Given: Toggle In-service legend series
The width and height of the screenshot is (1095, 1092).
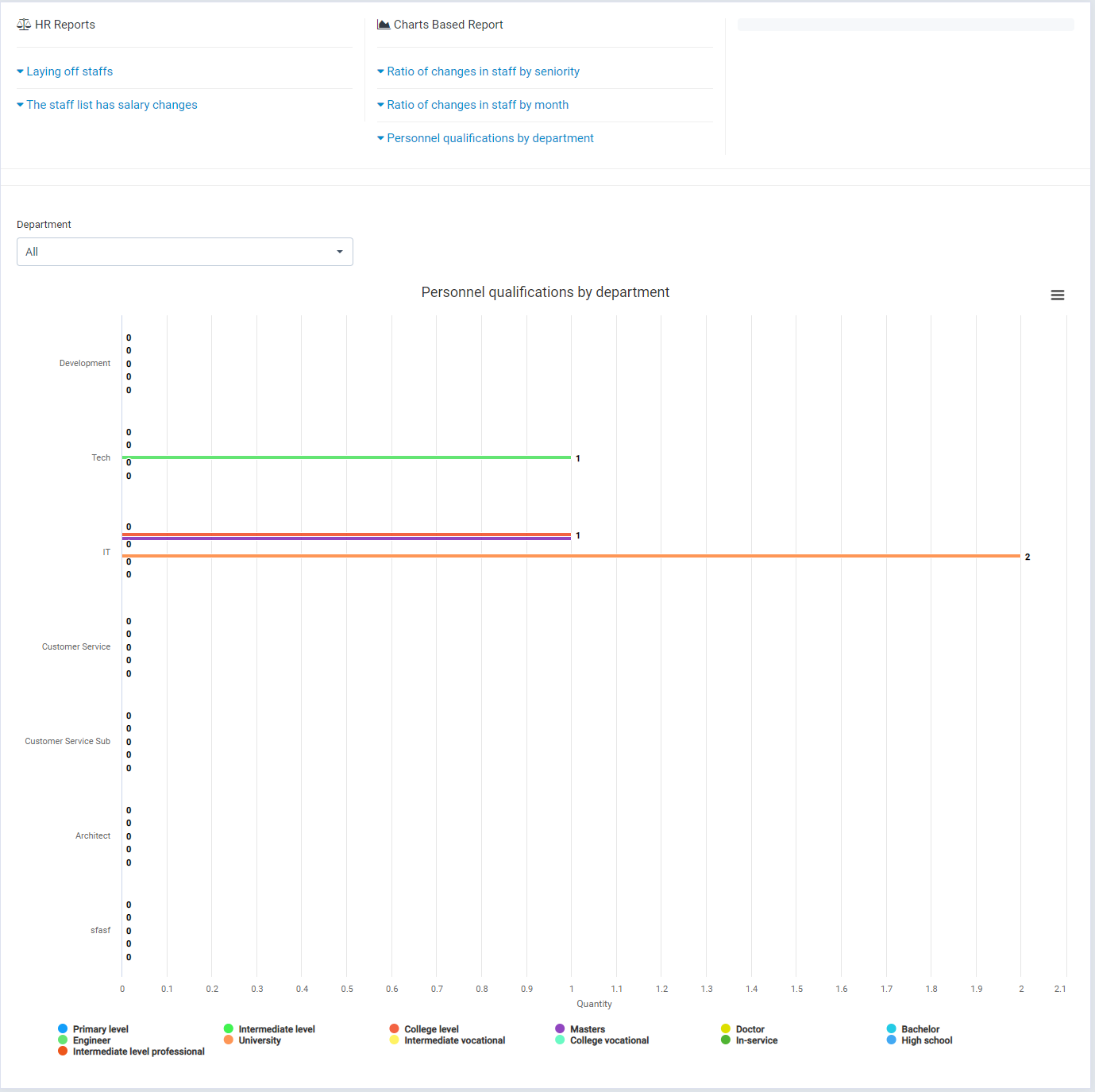Looking at the screenshot, I should click(750, 1040).
